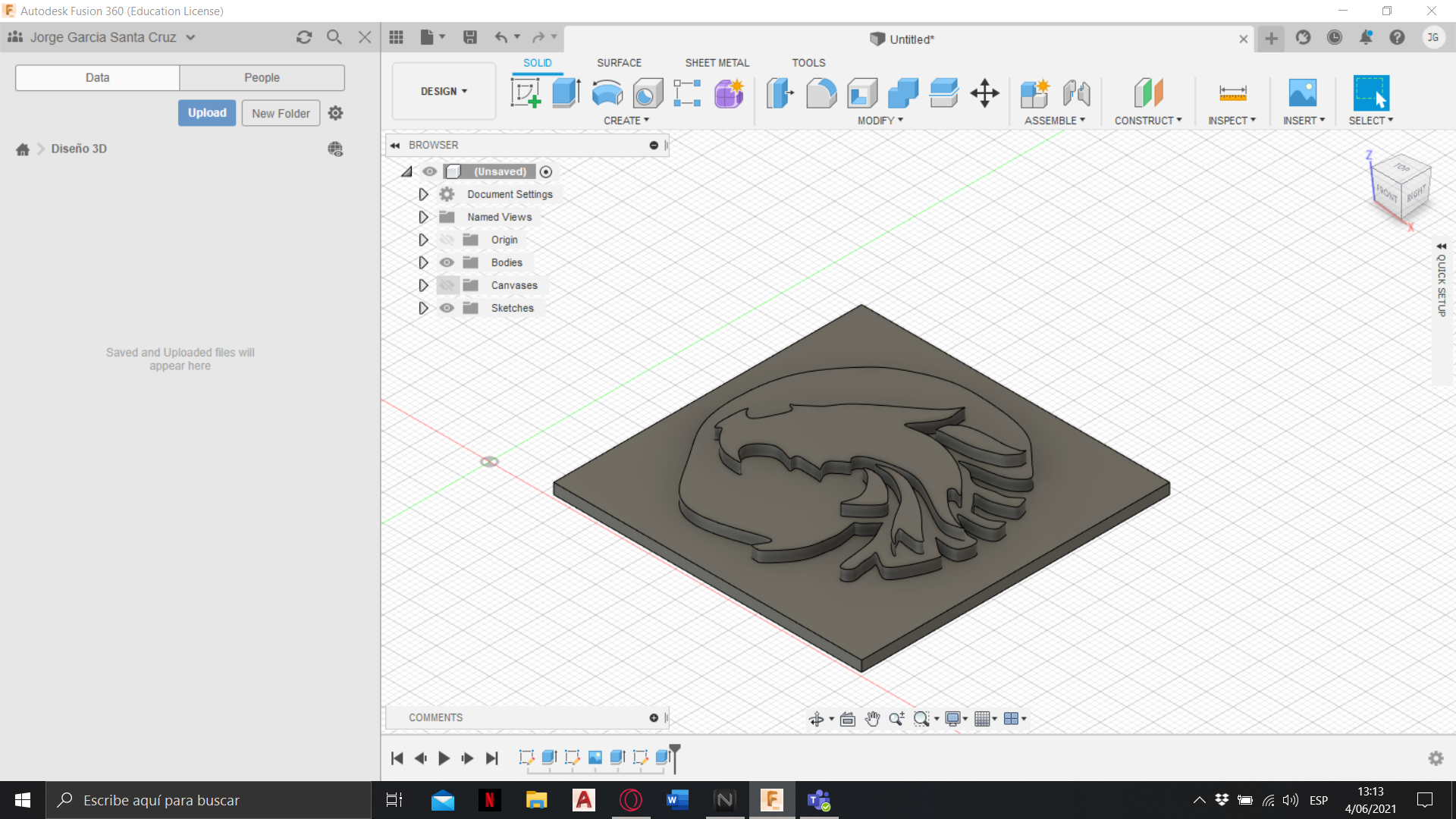Select the Fillet tool in Modify
Viewport: 1456px width, 819px height.
pos(821,93)
